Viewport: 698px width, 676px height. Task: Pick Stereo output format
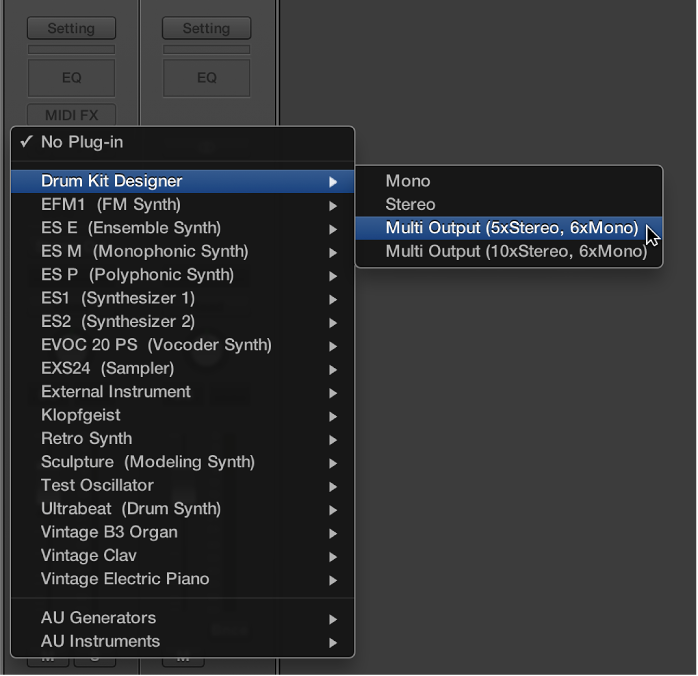[x=509, y=205]
